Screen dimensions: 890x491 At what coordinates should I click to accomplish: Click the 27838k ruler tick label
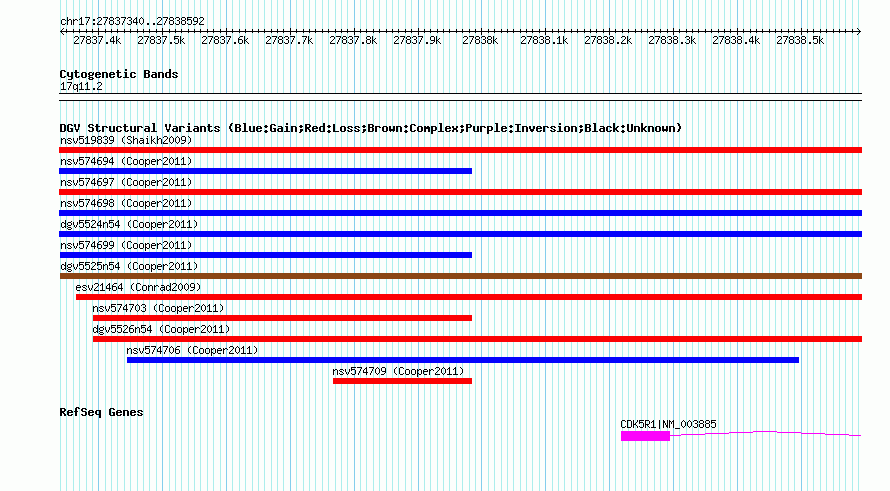pyautogui.click(x=480, y=40)
